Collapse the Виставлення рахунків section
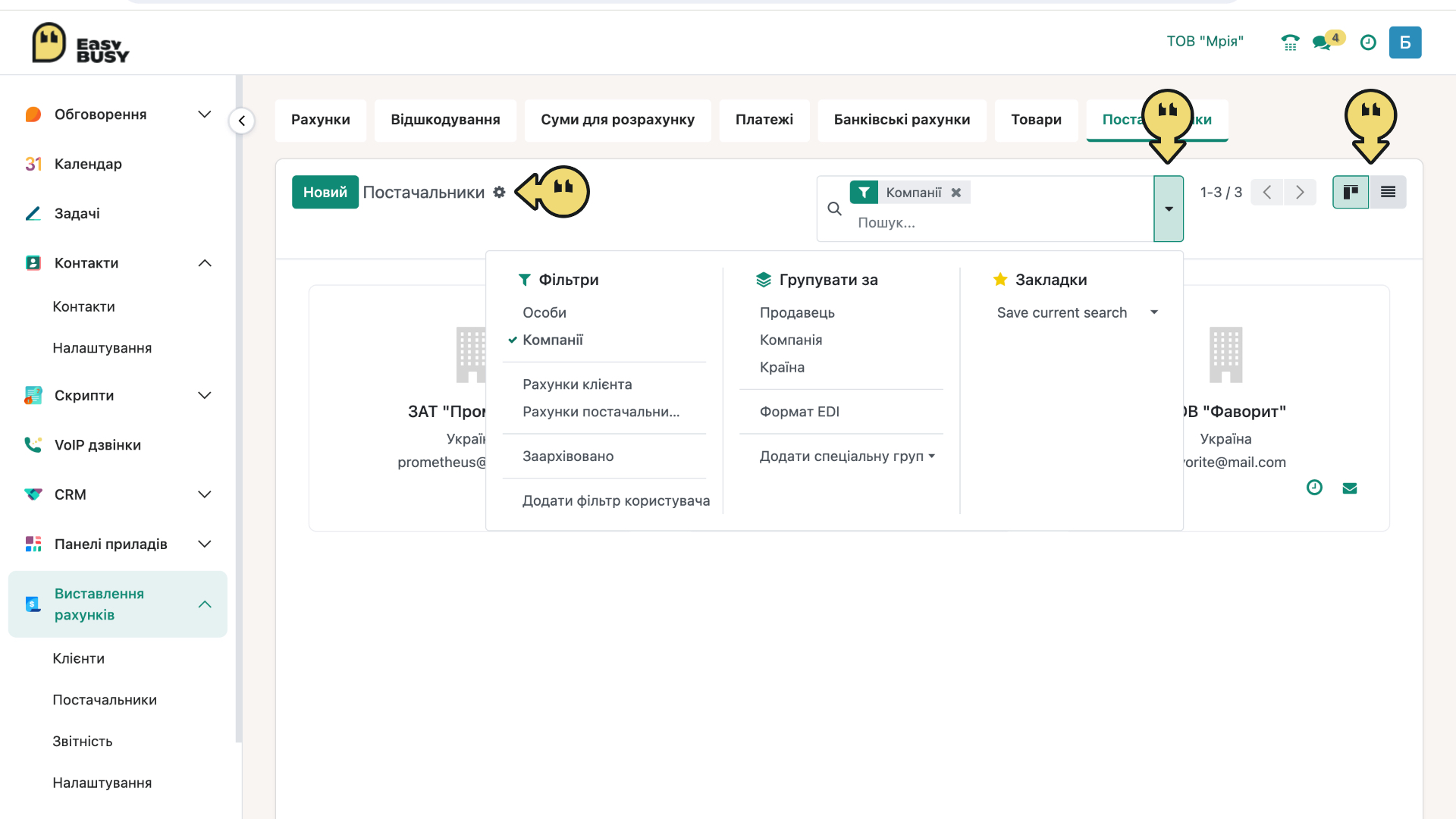 pos(204,604)
